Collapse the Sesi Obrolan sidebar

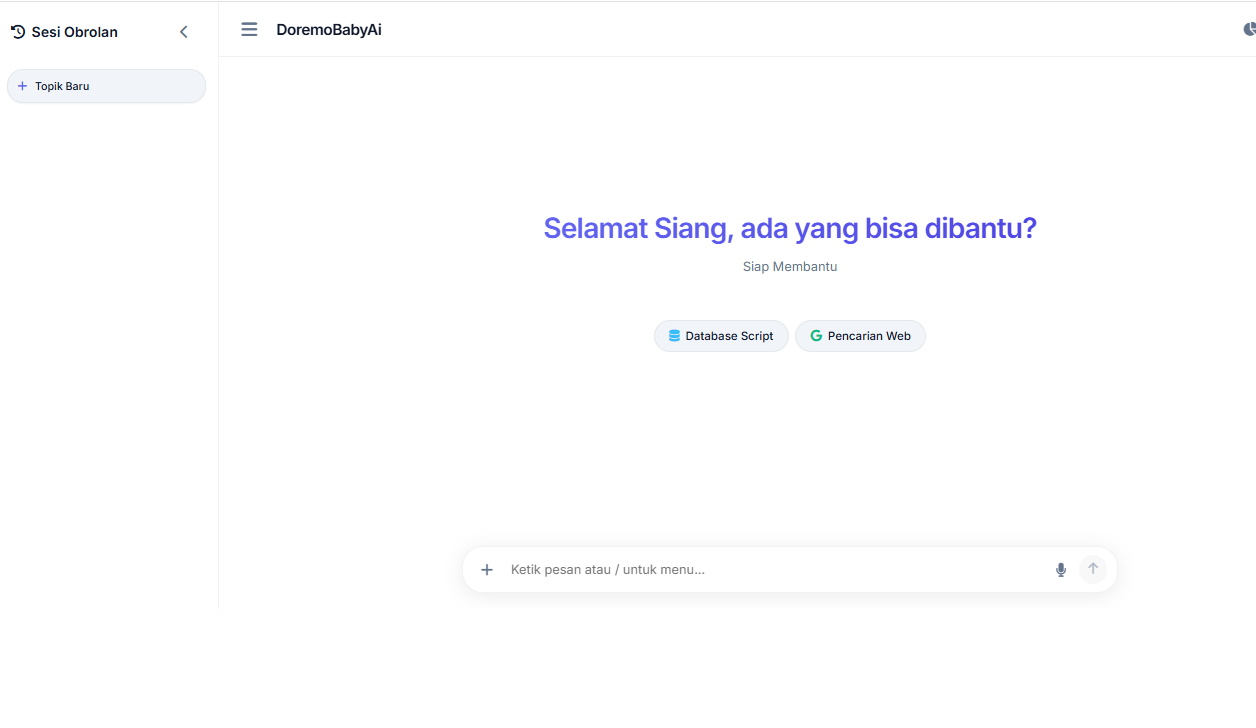[x=184, y=32]
